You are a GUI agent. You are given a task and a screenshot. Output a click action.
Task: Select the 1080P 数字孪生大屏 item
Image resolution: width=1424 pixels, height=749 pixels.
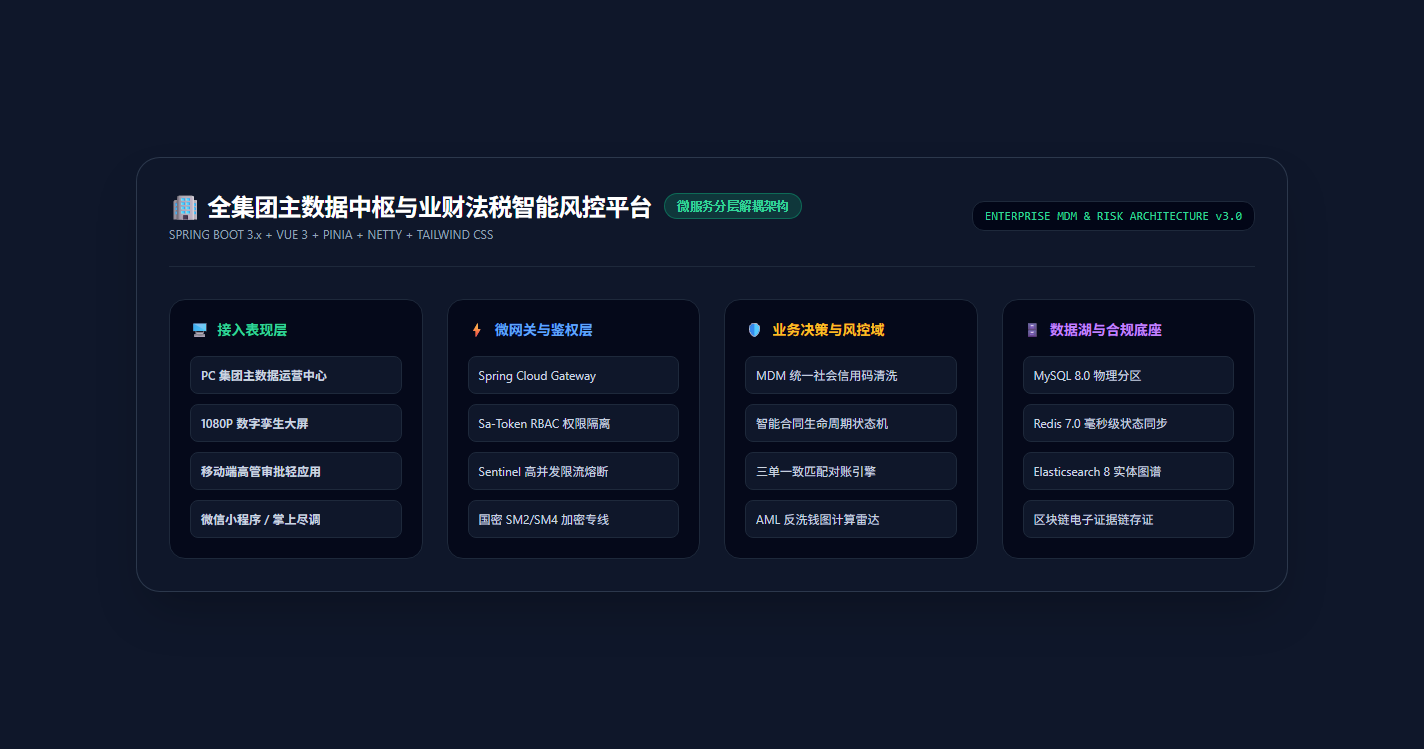pos(296,423)
